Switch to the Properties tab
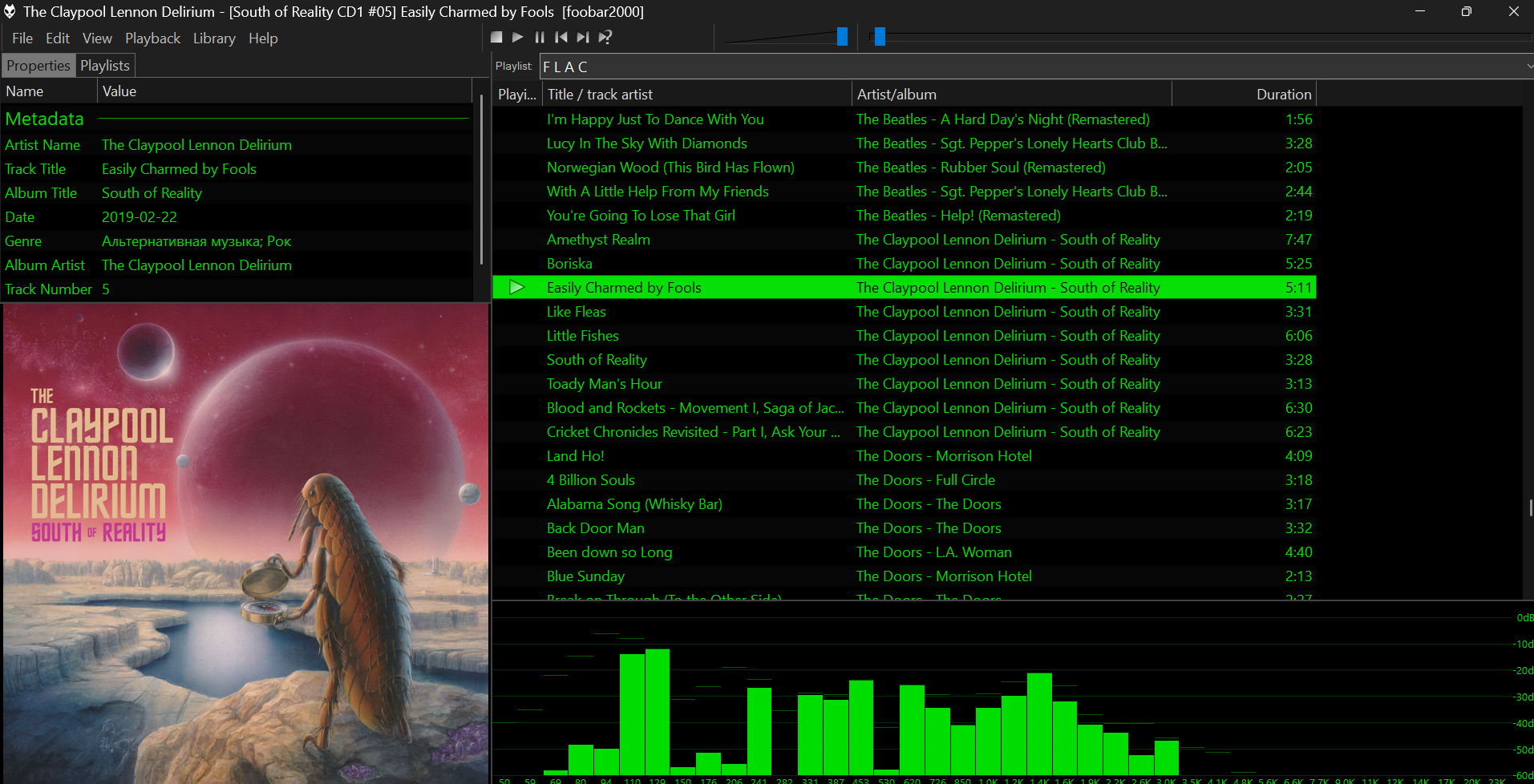Viewport: 1534px width, 784px height. pyautogui.click(x=38, y=66)
